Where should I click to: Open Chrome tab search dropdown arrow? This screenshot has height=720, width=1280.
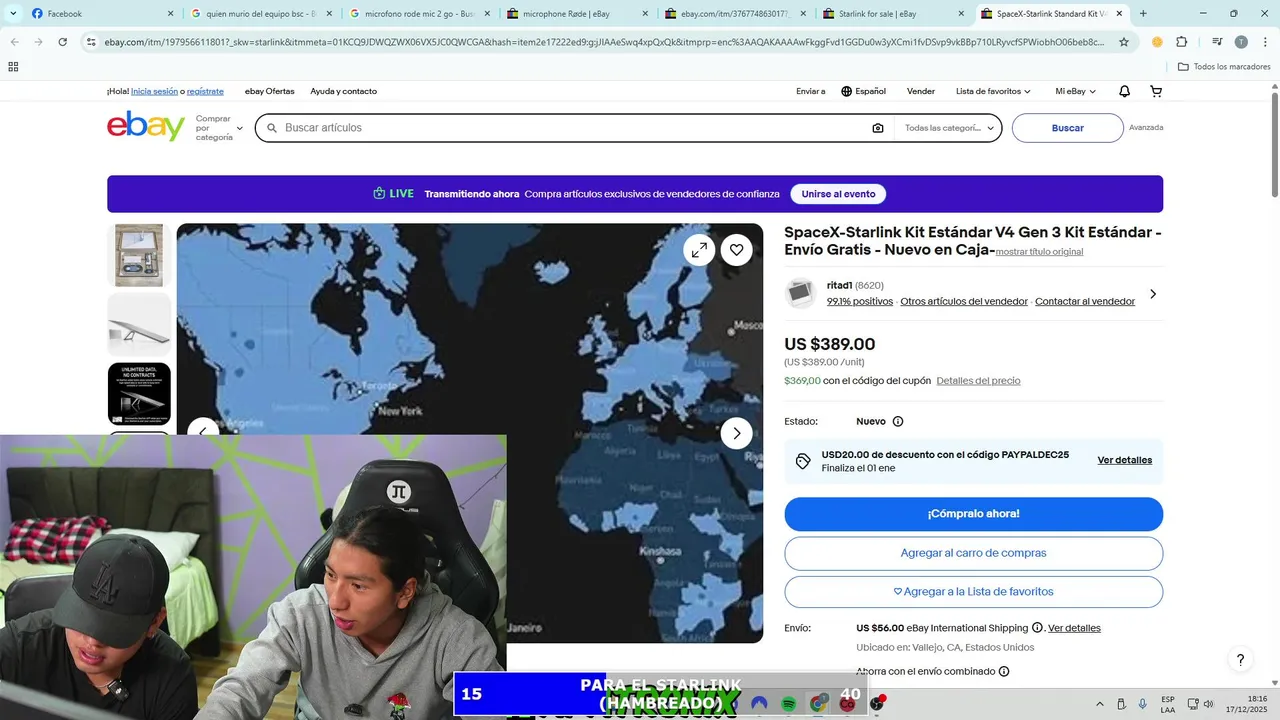click(x=13, y=14)
